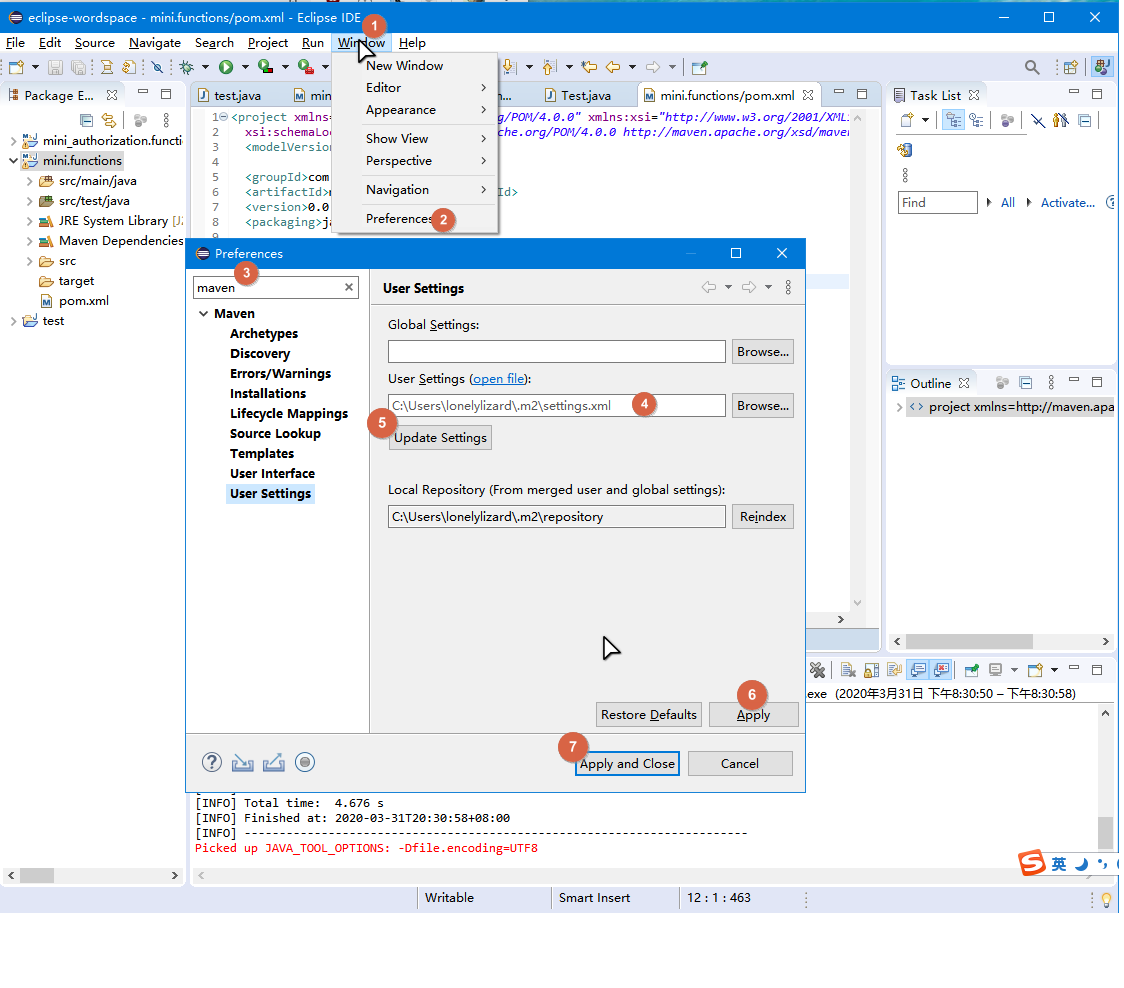Toggle Word Wrap in console toolbar
The image size is (1124, 988).
tap(895, 670)
